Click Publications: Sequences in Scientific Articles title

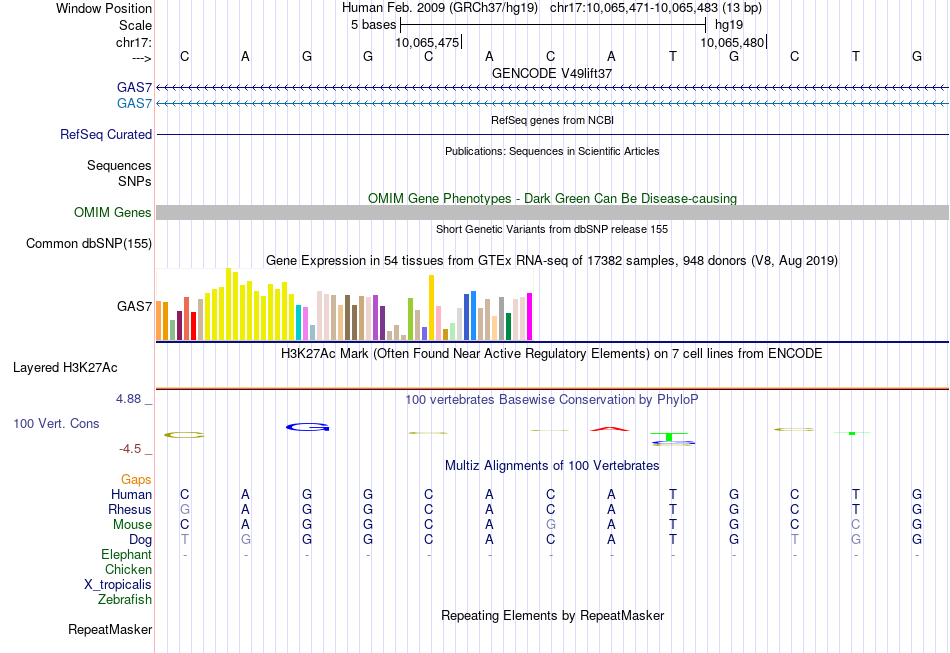click(x=552, y=151)
